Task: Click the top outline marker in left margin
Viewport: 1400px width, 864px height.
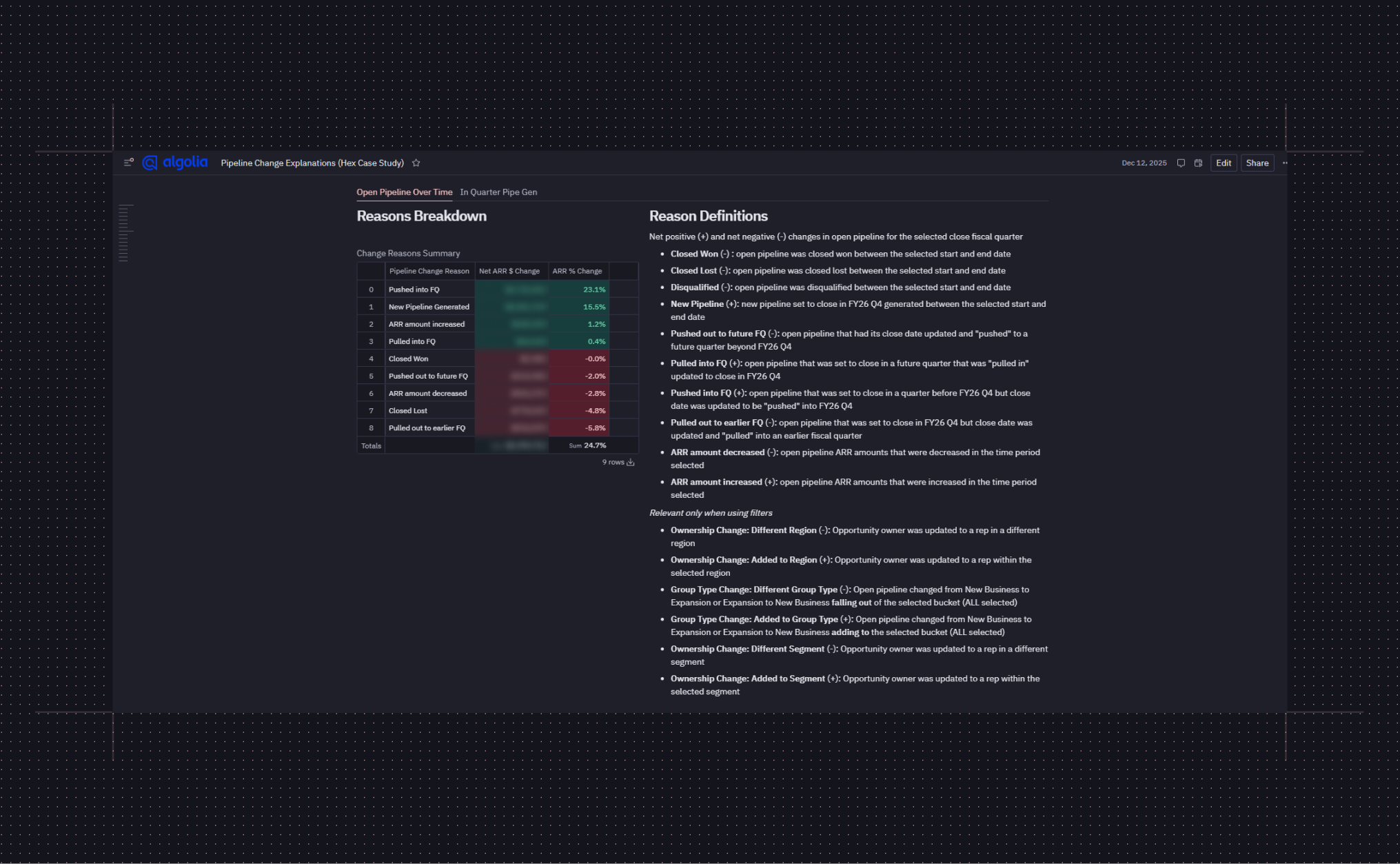Action: coord(125,206)
